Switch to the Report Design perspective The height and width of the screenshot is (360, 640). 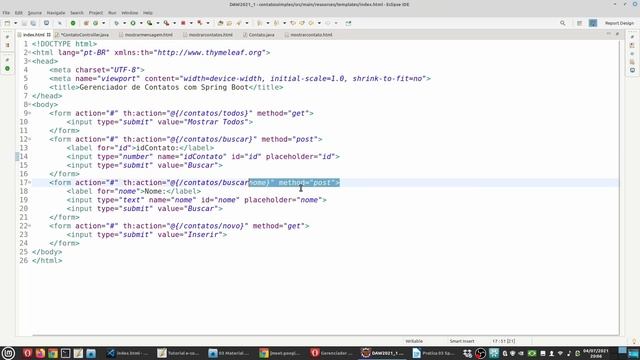click(x=619, y=23)
